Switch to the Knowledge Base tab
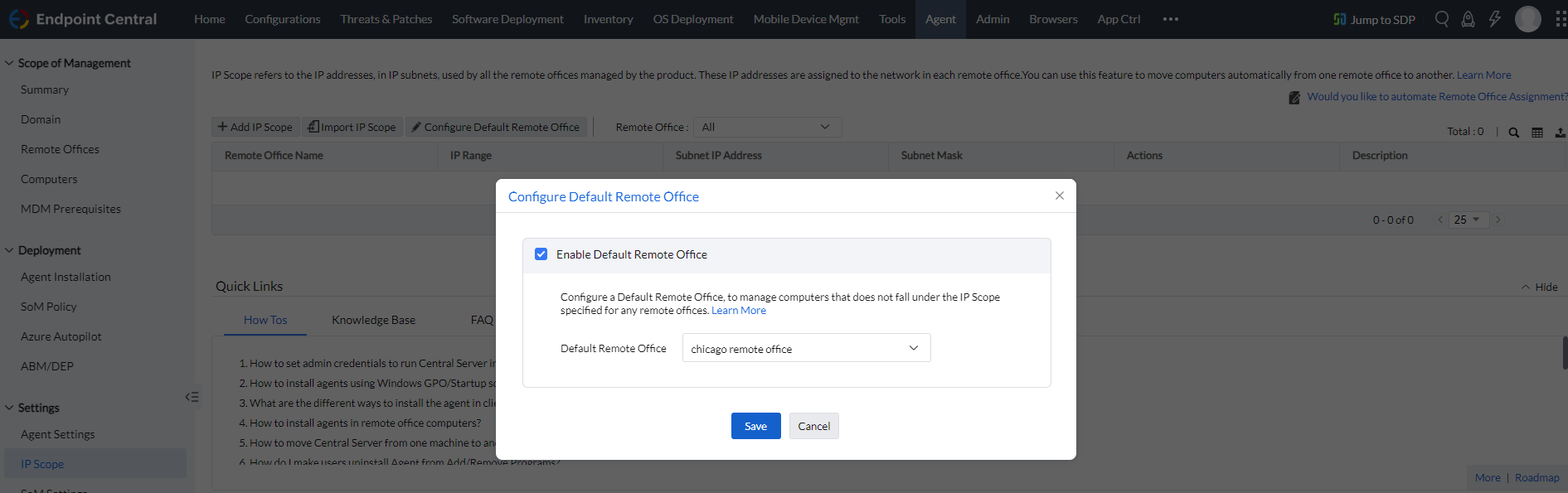The image size is (1568, 493). 374,320
